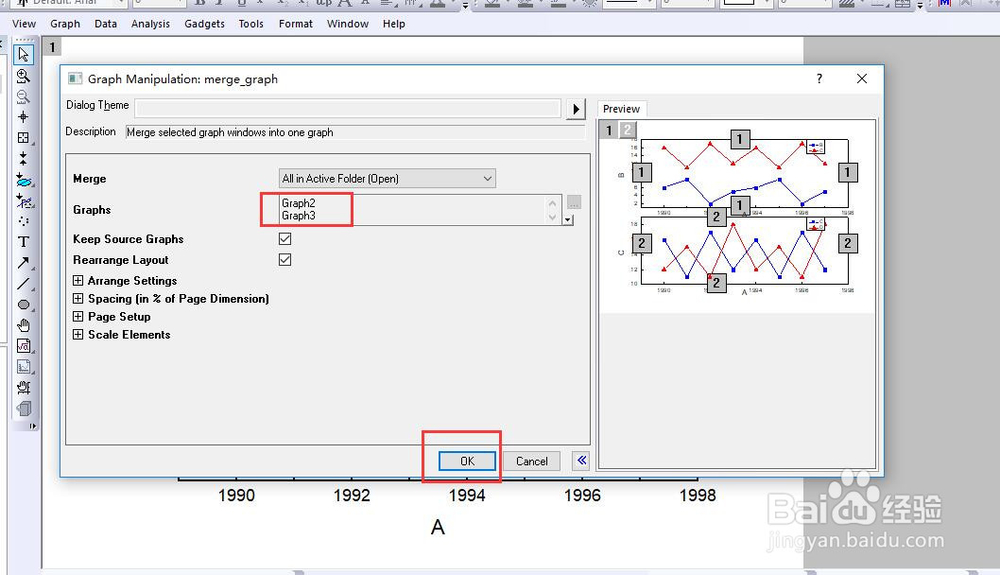1000x575 pixels.
Task: Click the X axis title A
Action: [x=438, y=527]
